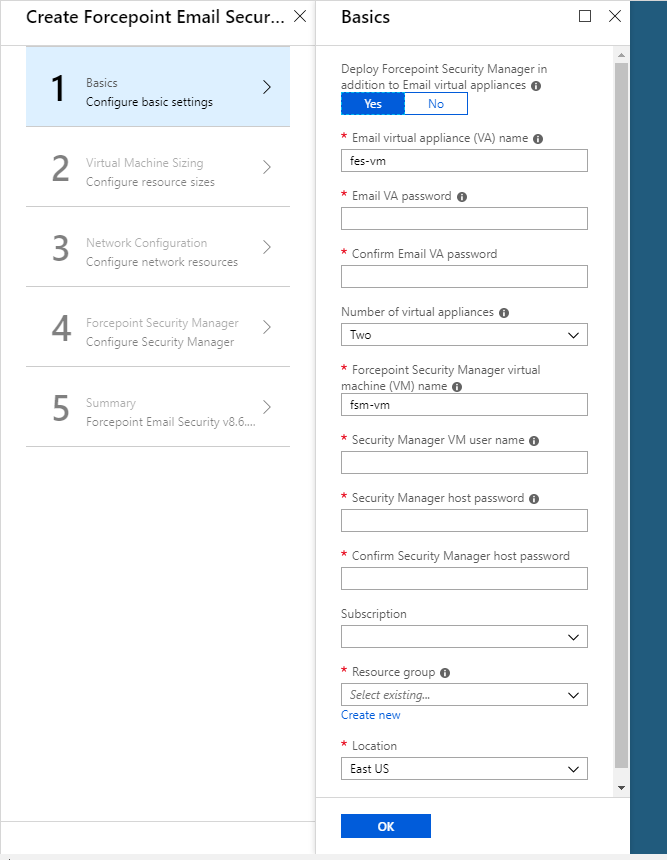Select Yes to deploy Security Manager
The height and width of the screenshot is (860, 667).
click(x=373, y=104)
